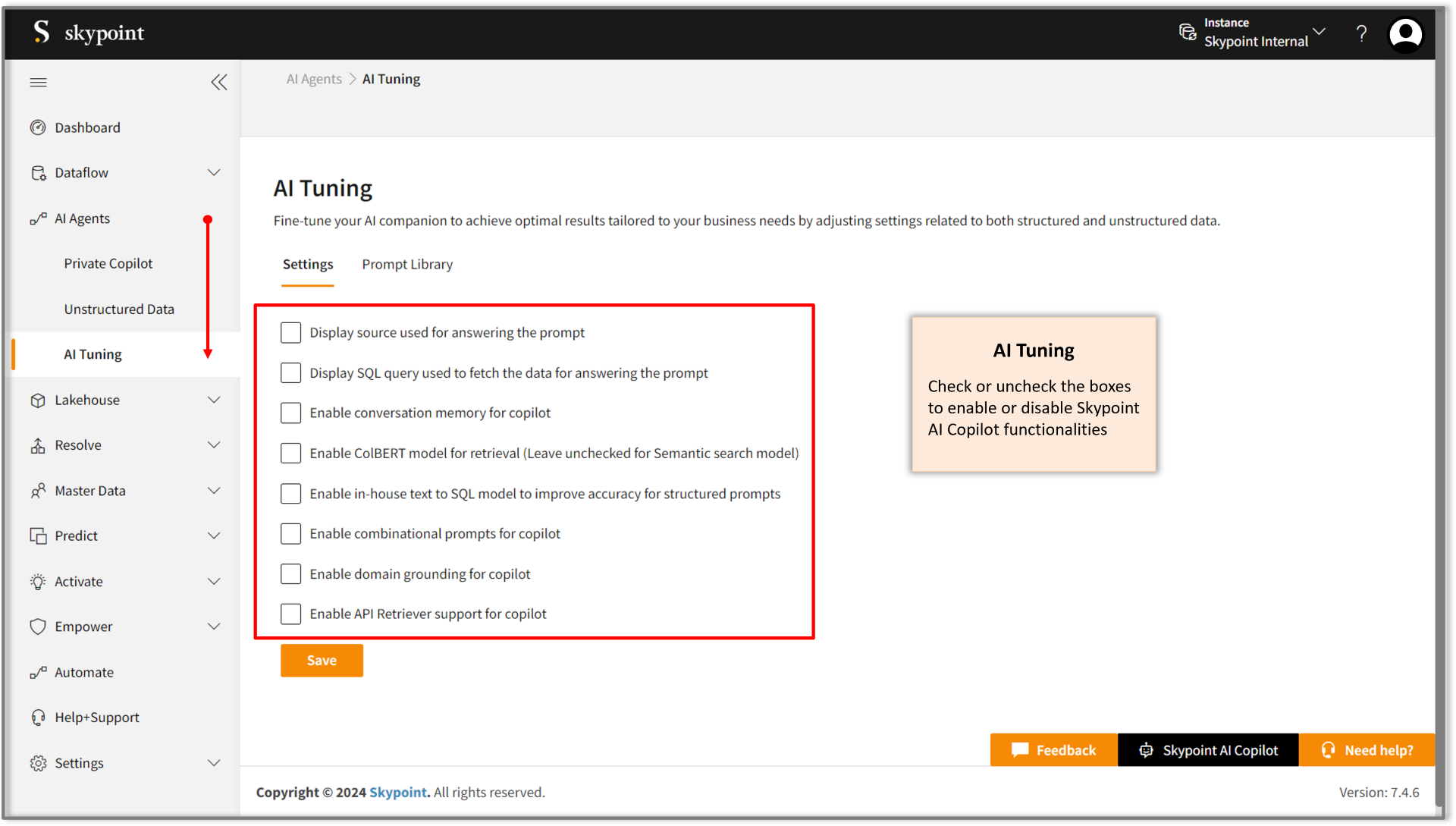Open the Skypoint footer link
The width and height of the screenshot is (1456, 826).
point(398,793)
